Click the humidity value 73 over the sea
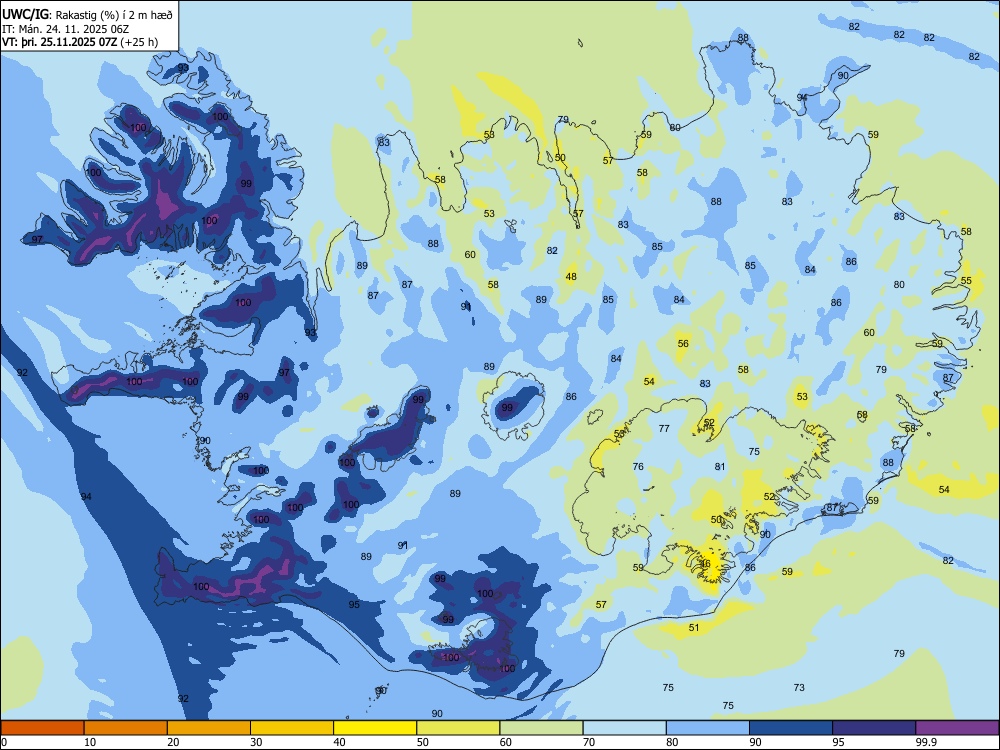This screenshot has width=1000, height=750. coord(799,688)
